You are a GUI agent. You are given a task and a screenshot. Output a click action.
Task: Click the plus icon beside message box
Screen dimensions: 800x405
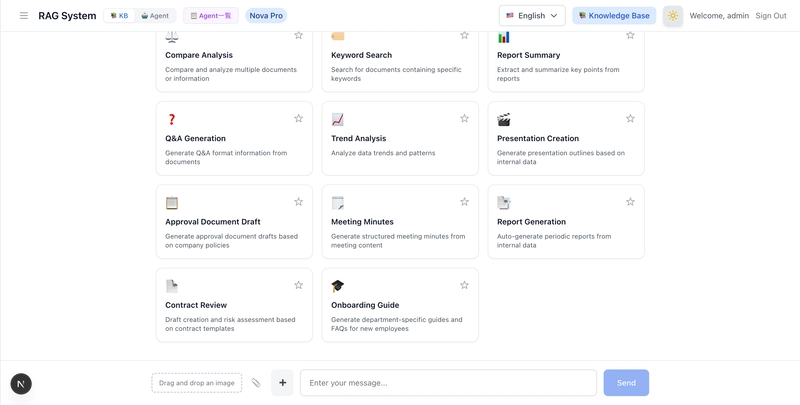[x=282, y=383]
